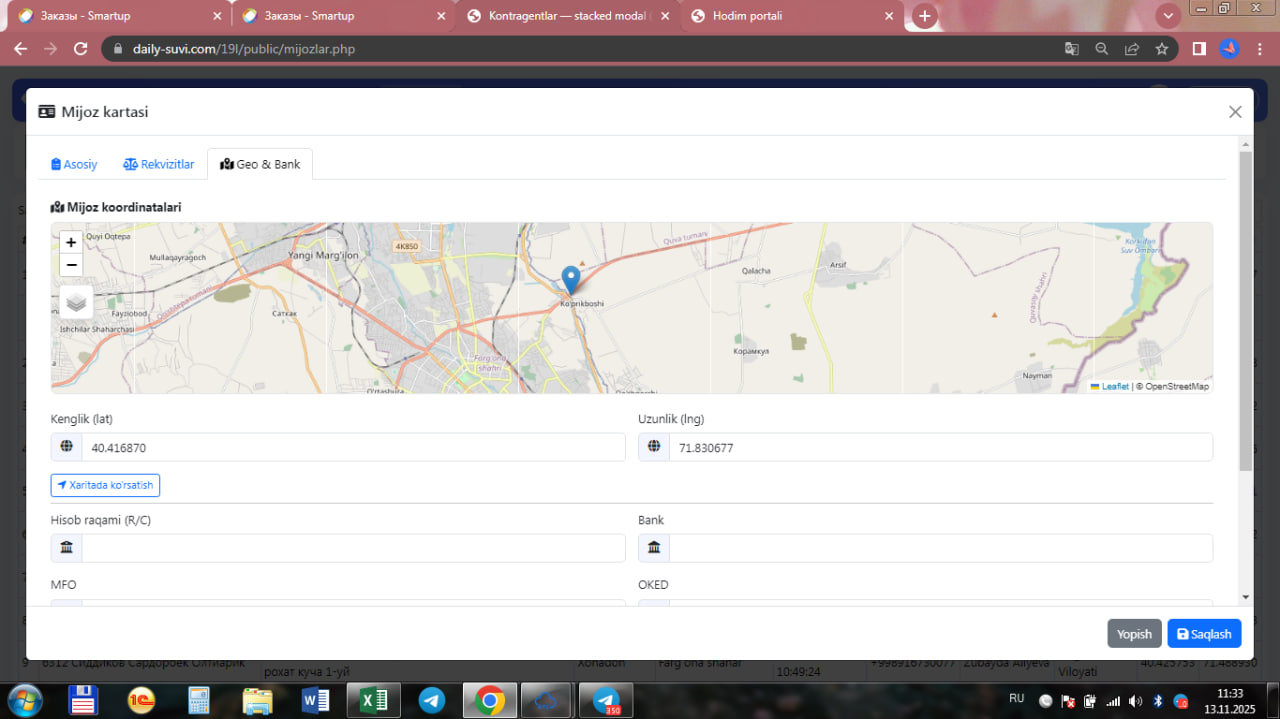1280x719 pixels.
Task: Click the blue location marker pin
Action: (x=571, y=279)
